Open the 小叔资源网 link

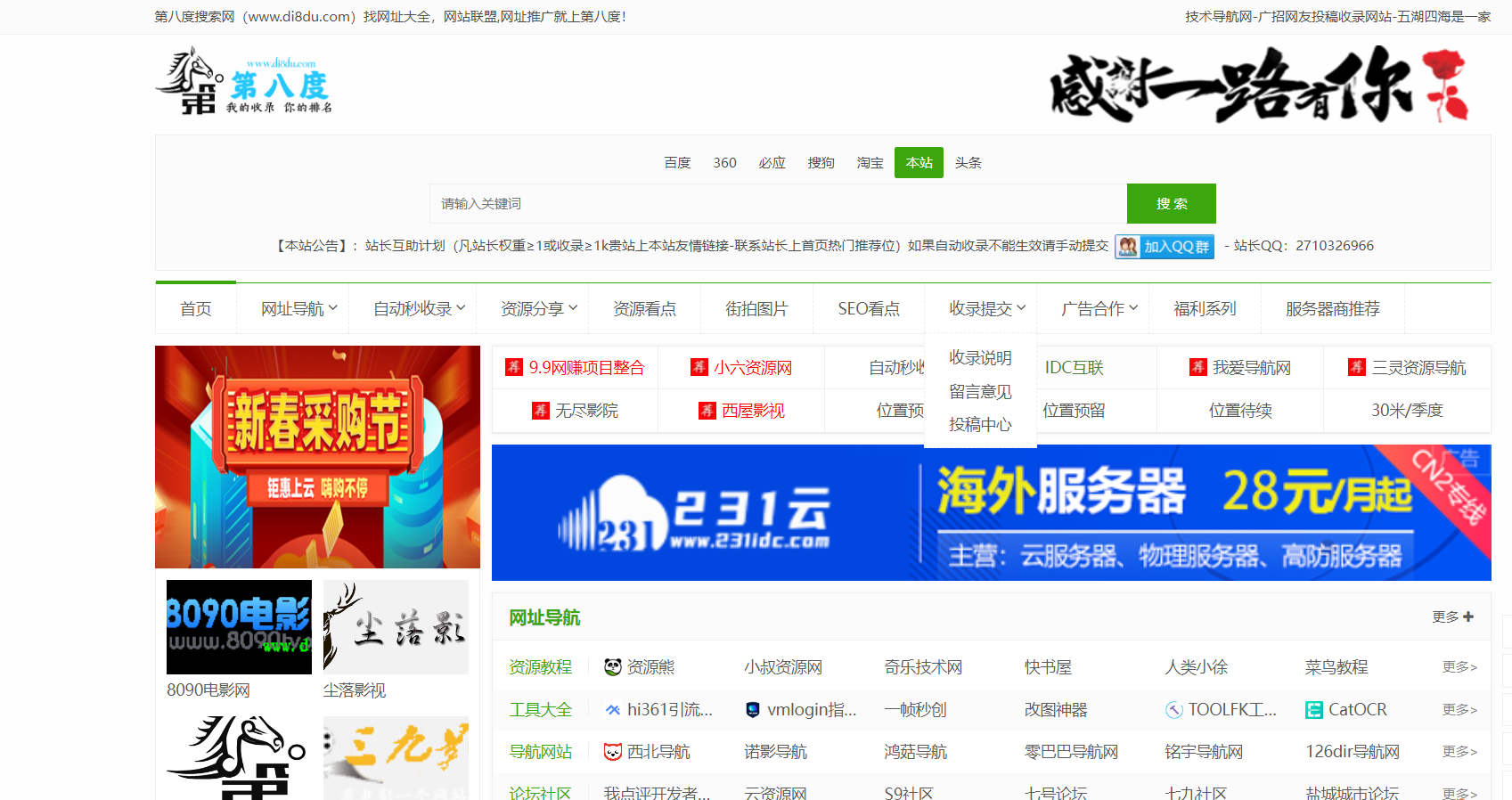pos(783,666)
